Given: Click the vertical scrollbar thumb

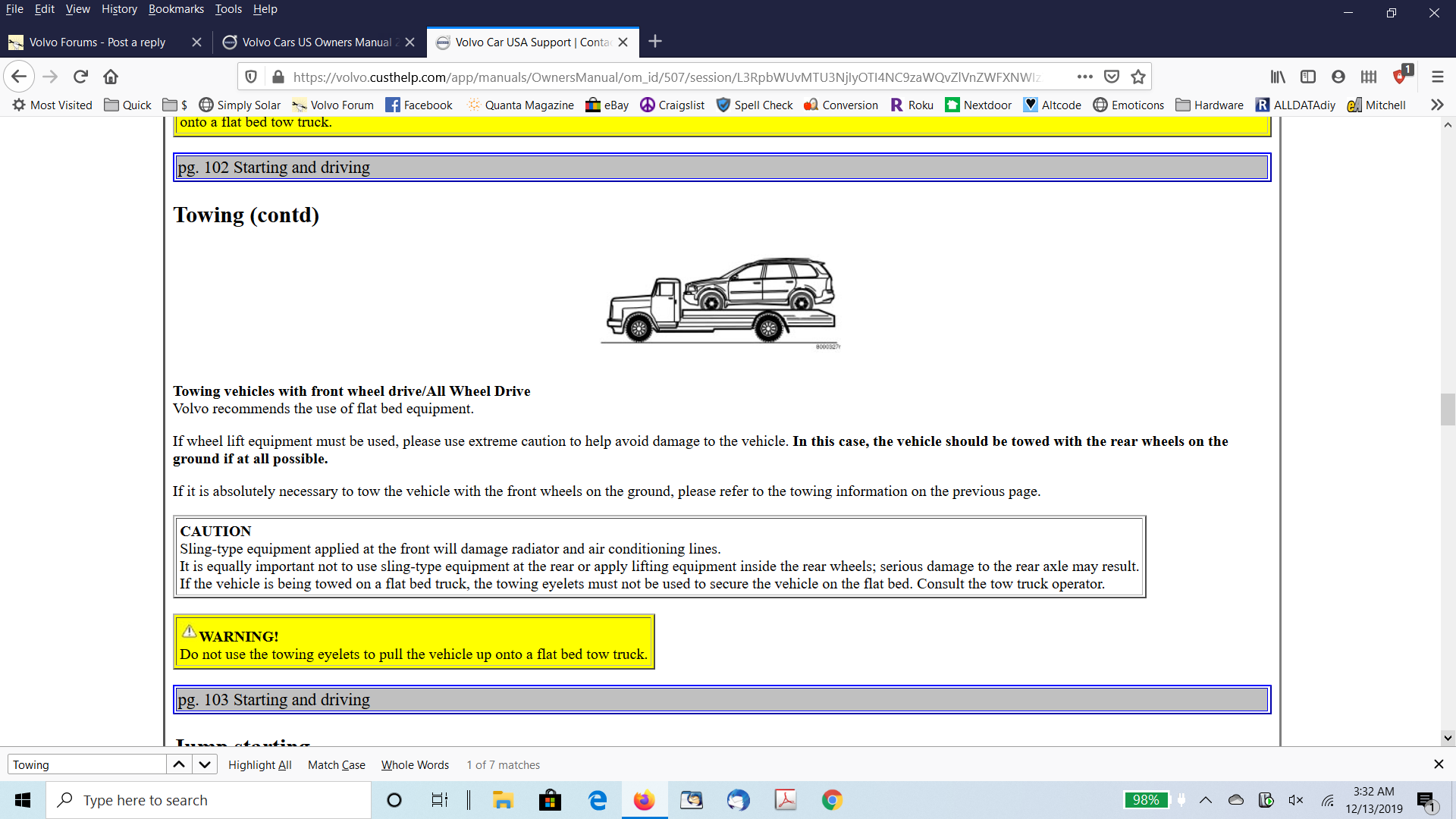Looking at the screenshot, I should pos(1448,409).
